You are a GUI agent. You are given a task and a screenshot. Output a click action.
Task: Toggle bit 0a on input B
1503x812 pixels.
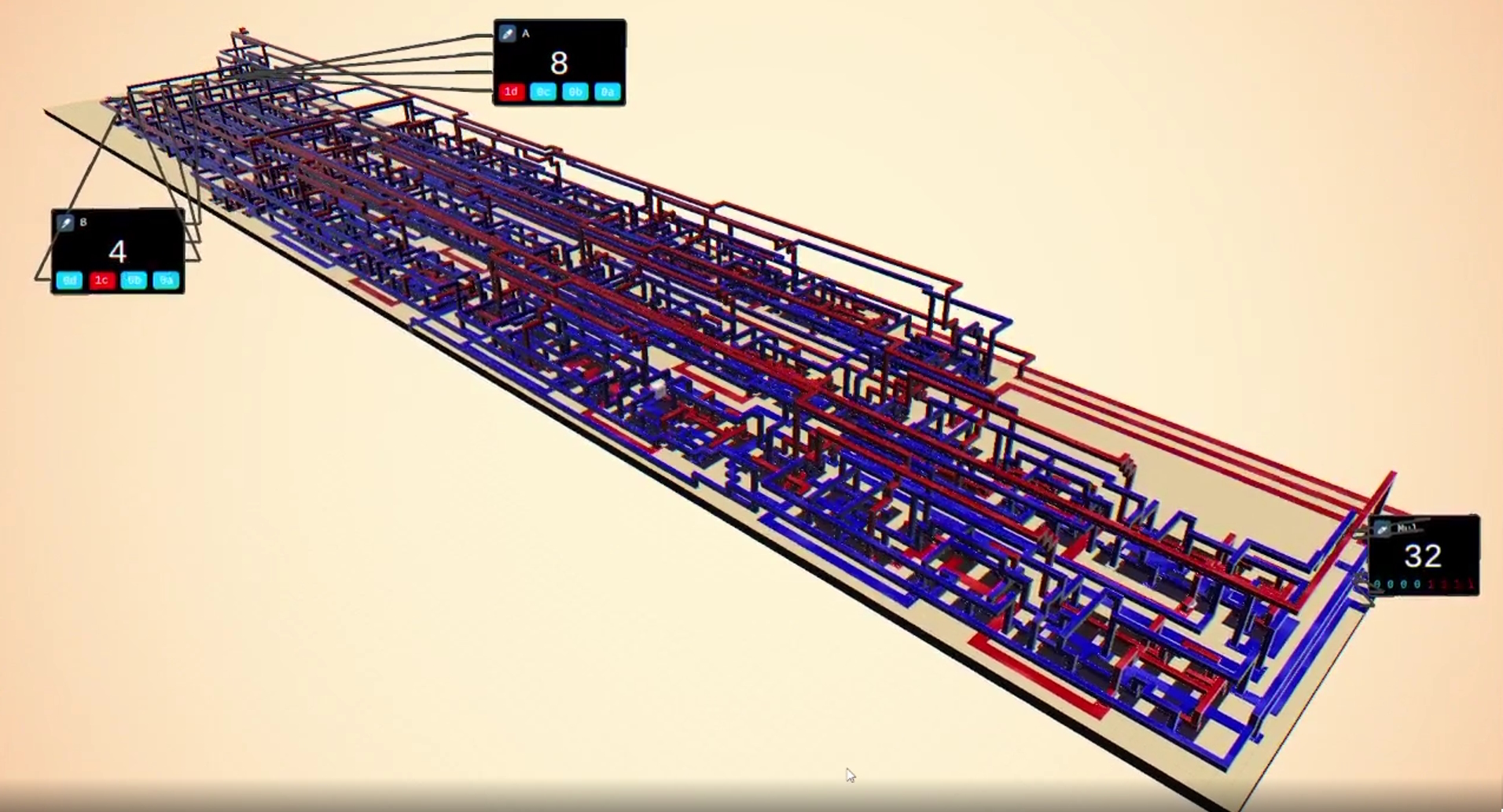coord(166,281)
